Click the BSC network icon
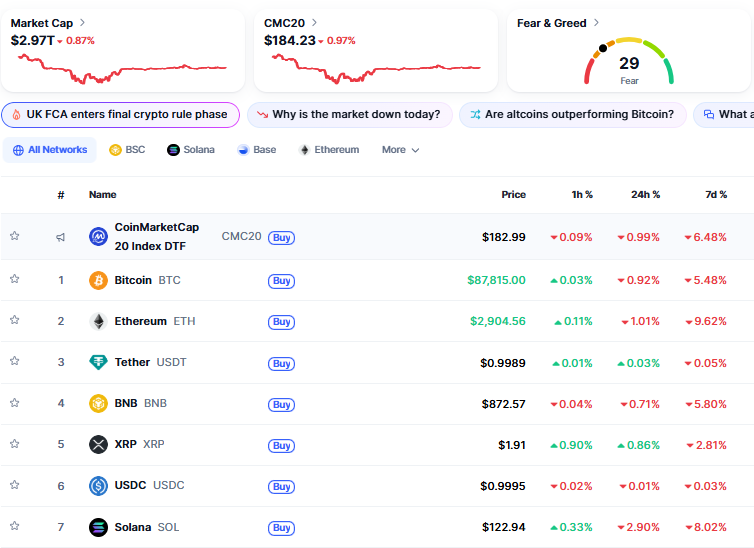Screen dimensions: 754x548 [115, 150]
